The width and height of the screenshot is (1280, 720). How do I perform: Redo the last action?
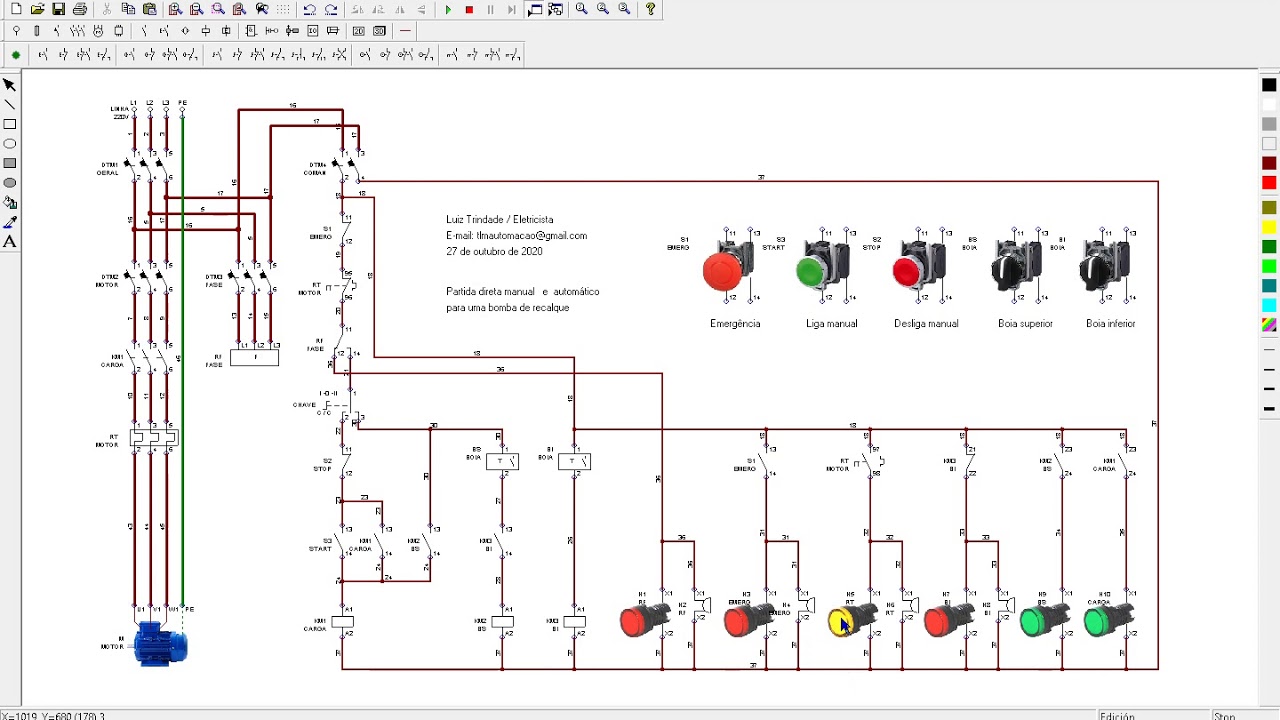(x=331, y=9)
